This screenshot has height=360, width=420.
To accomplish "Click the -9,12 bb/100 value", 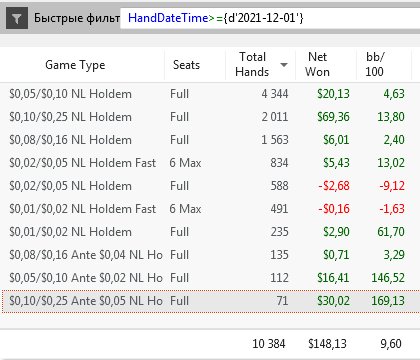I will [x=392, y=186].
